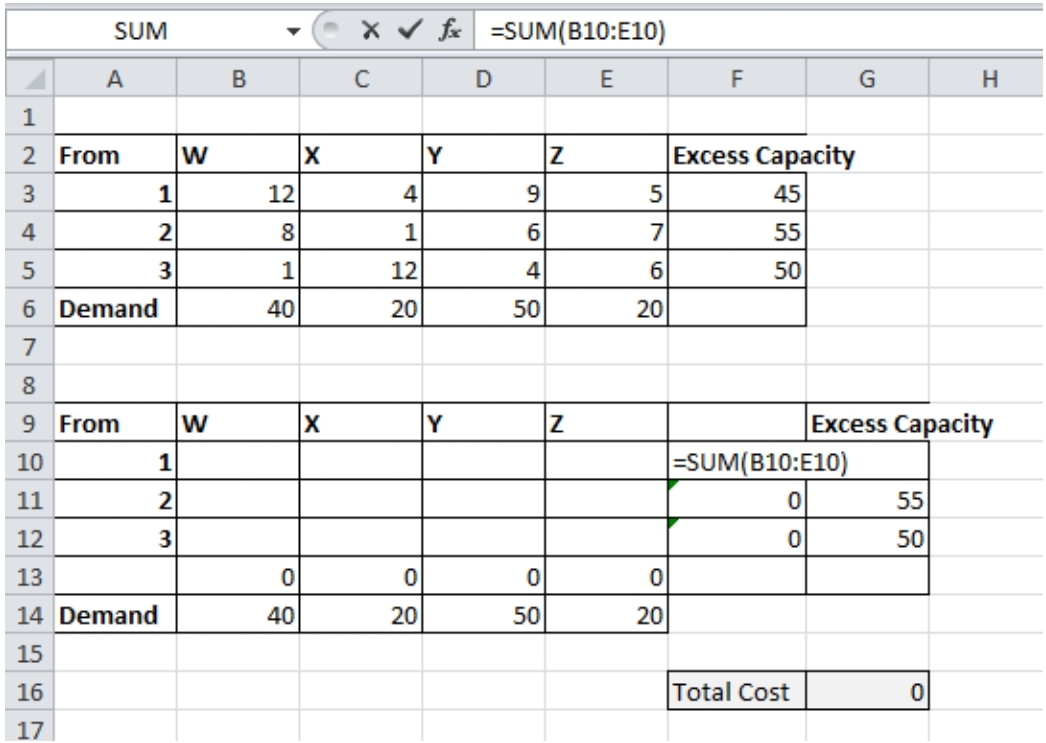
Task: Click the Total Cost value cell
Action: [867, 689]
